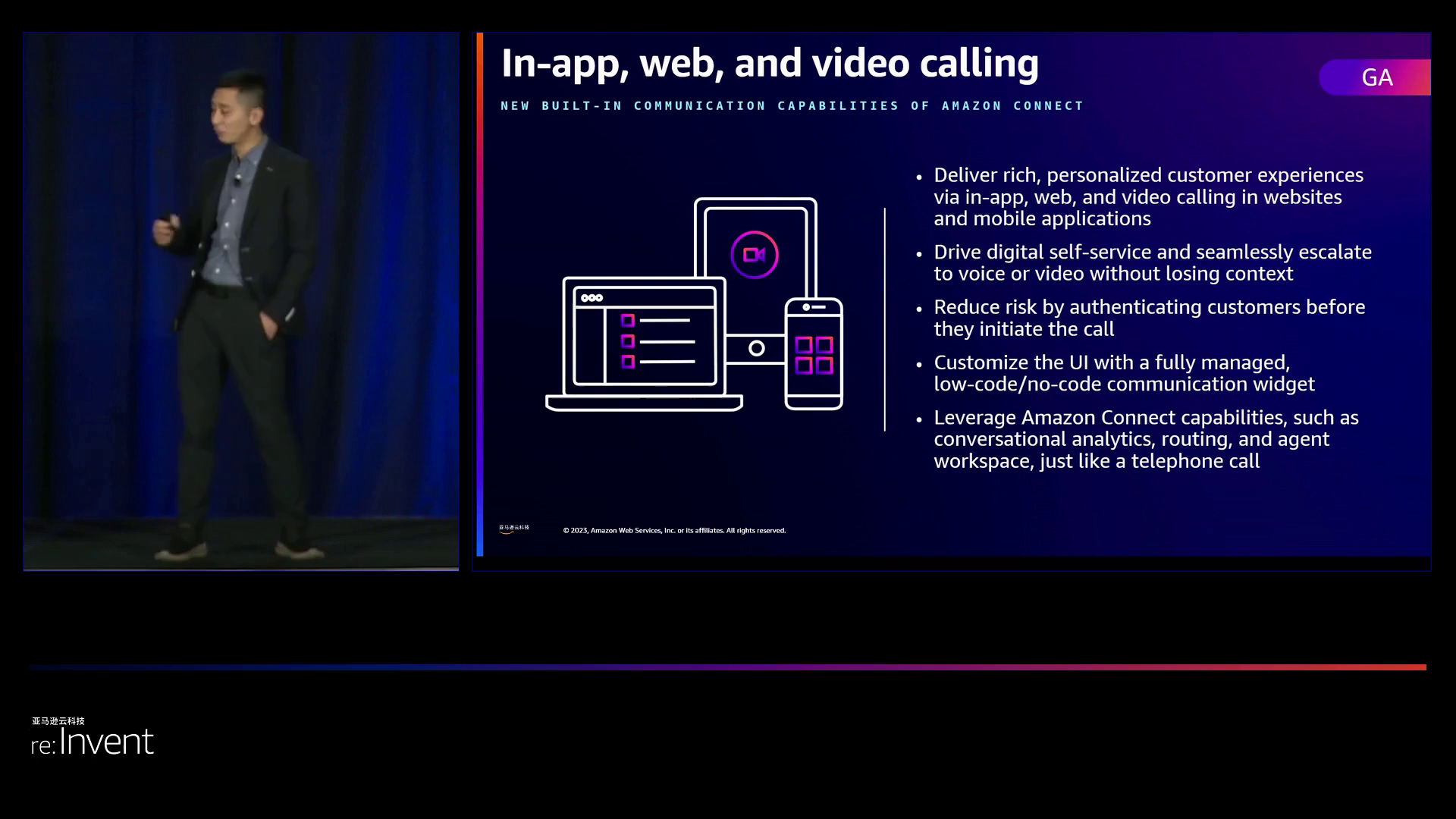1456x819 pixels.
Task: Click the tablet home button circle
Action: coord(756,348)
